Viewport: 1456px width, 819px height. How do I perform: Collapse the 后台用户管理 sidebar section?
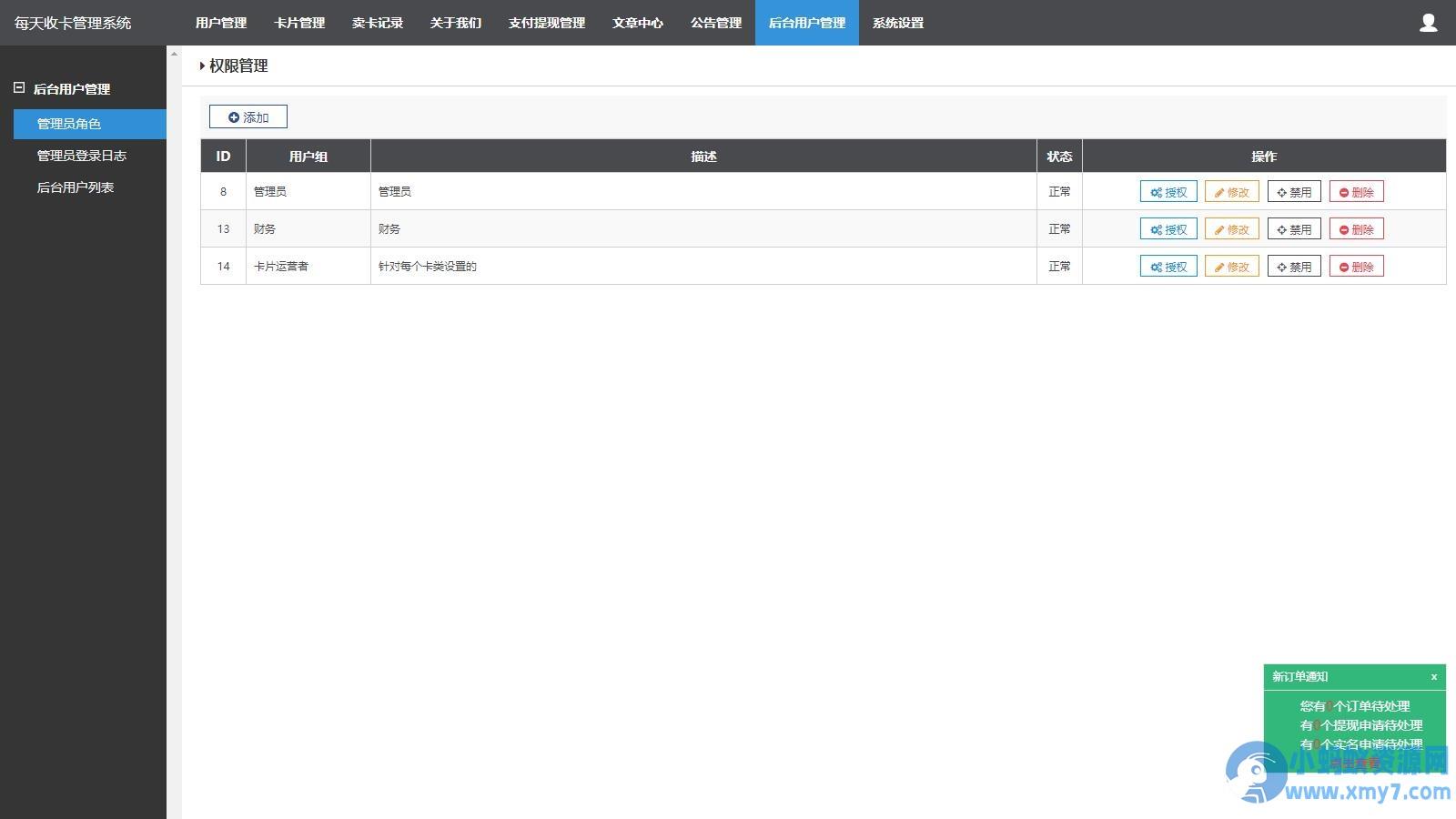coord(19,88)
